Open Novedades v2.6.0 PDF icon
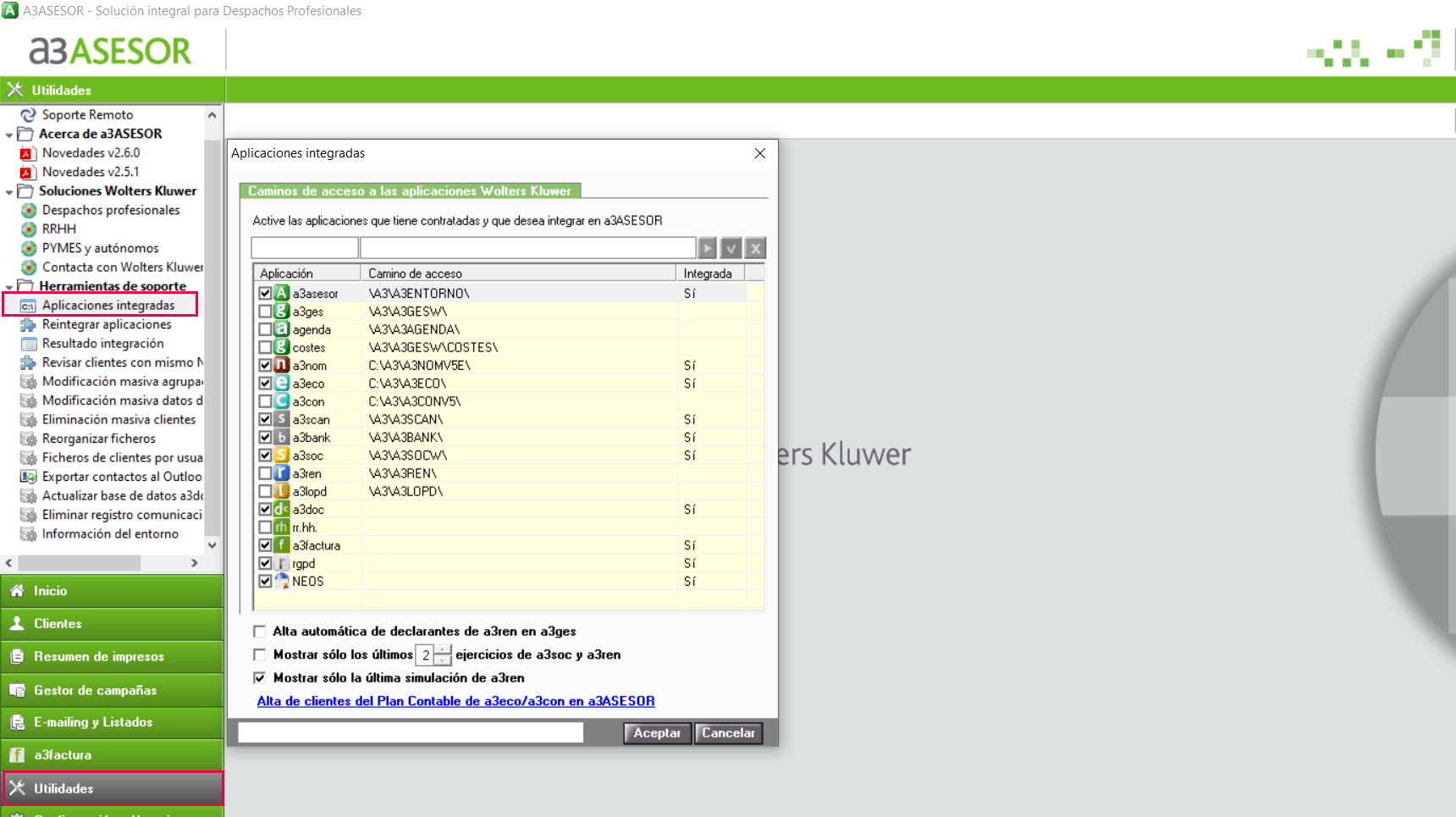This screenshot has width=1456, height=817. click(x=26, y=153)
